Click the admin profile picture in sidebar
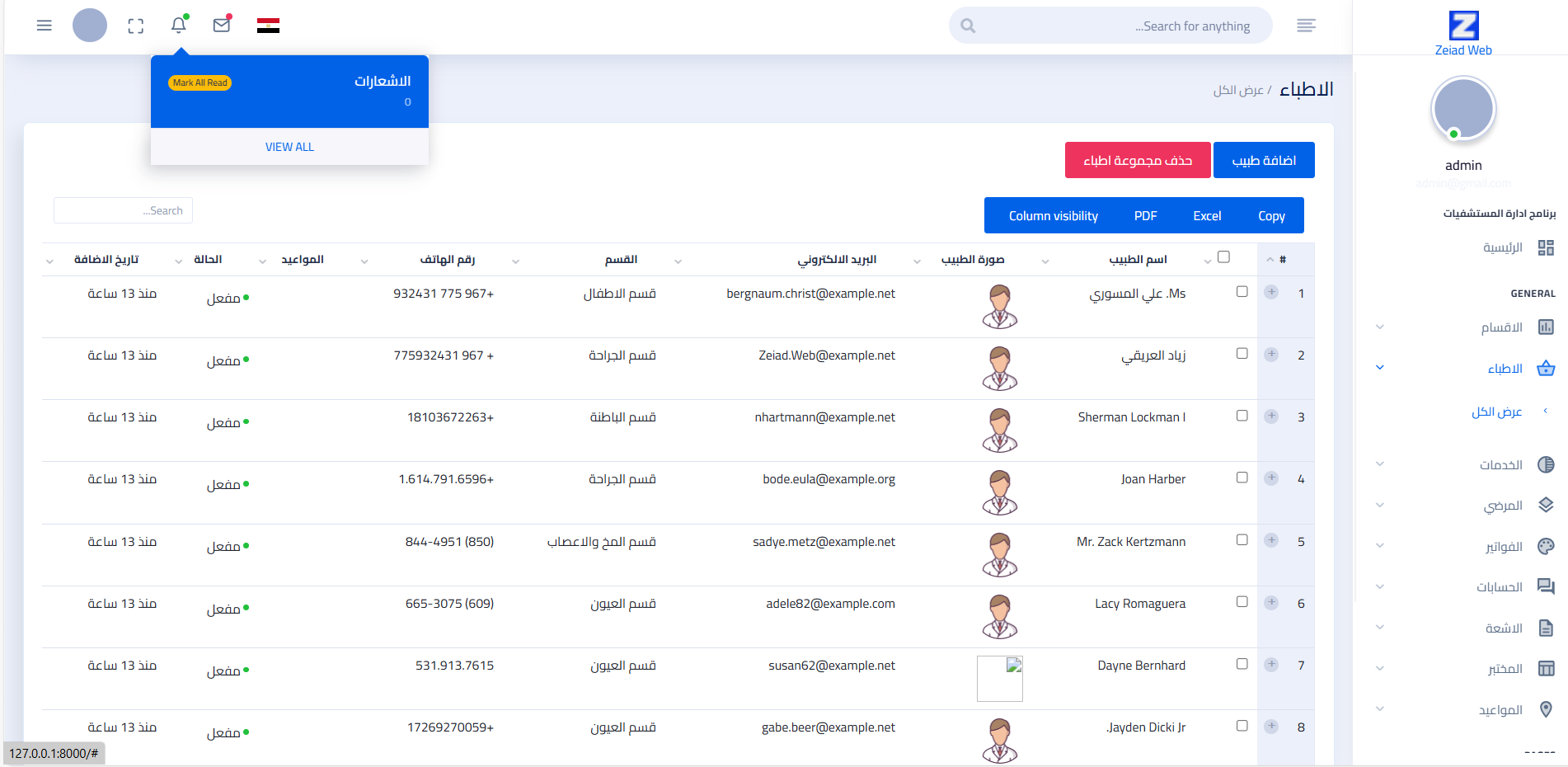This screenshot has height=767, width=1568. pos(1463,109)
